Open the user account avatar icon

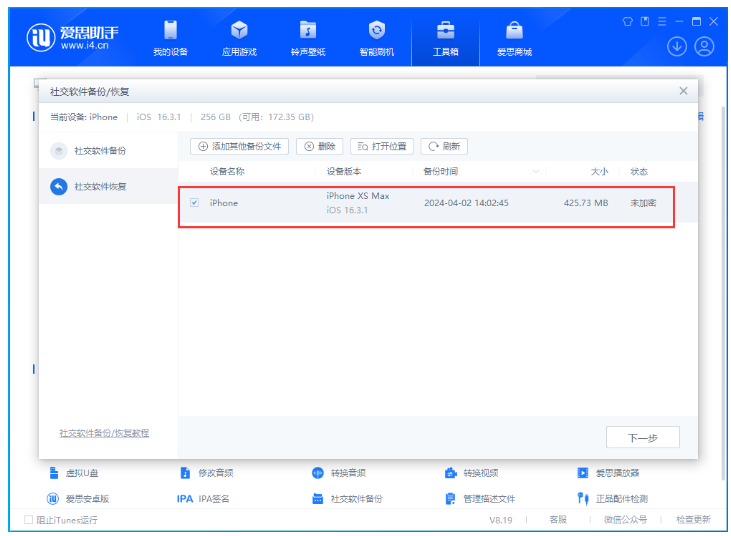point(704,47)
